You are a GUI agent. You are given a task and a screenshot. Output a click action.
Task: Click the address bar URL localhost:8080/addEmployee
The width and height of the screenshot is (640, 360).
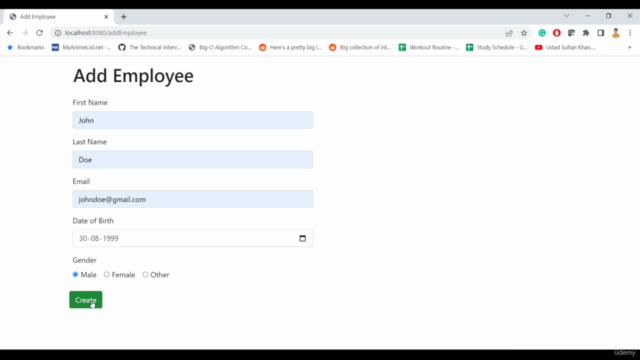(x=106, y=33)
